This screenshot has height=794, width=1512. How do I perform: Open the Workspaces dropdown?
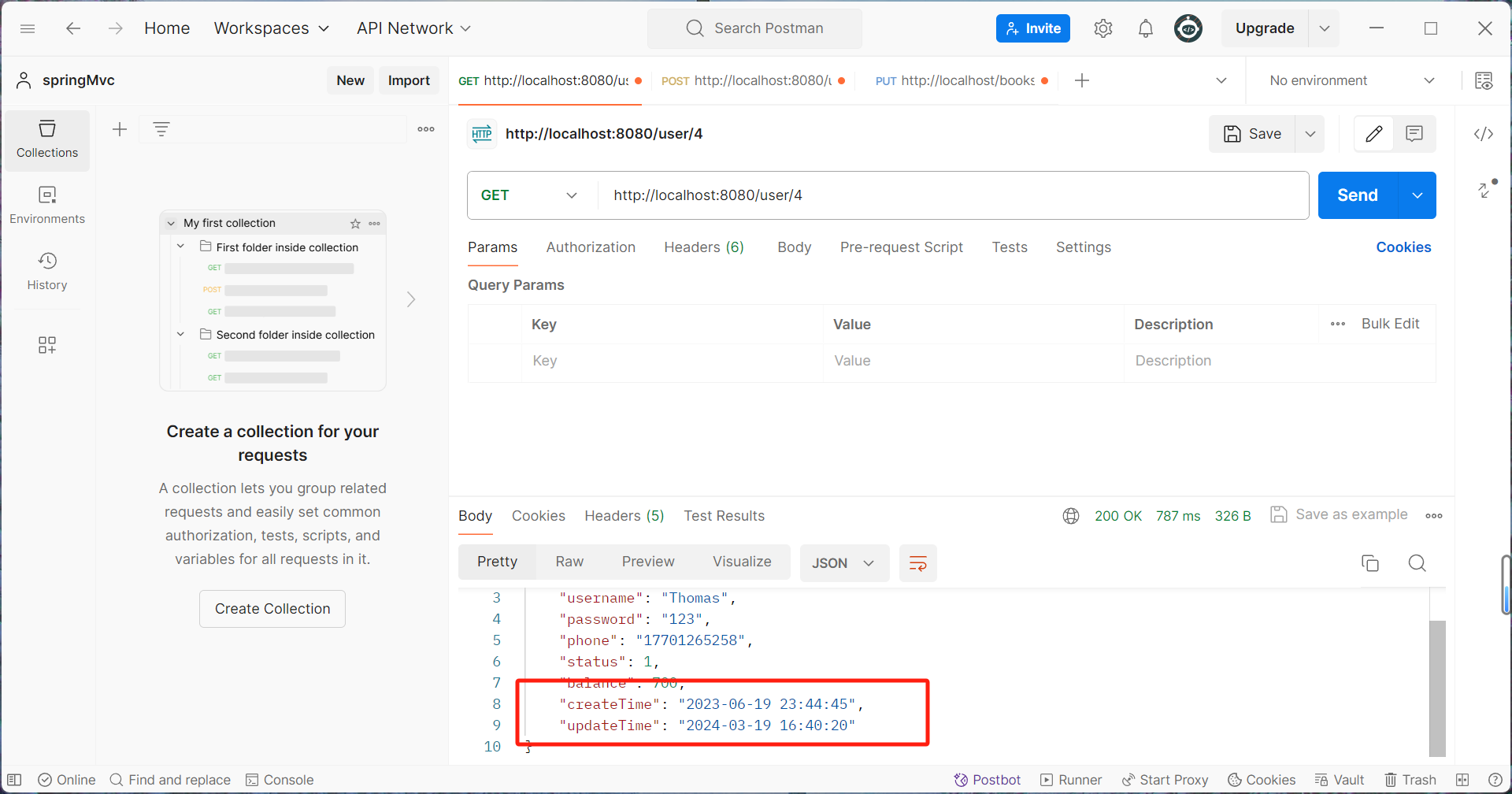coord(272,28)
